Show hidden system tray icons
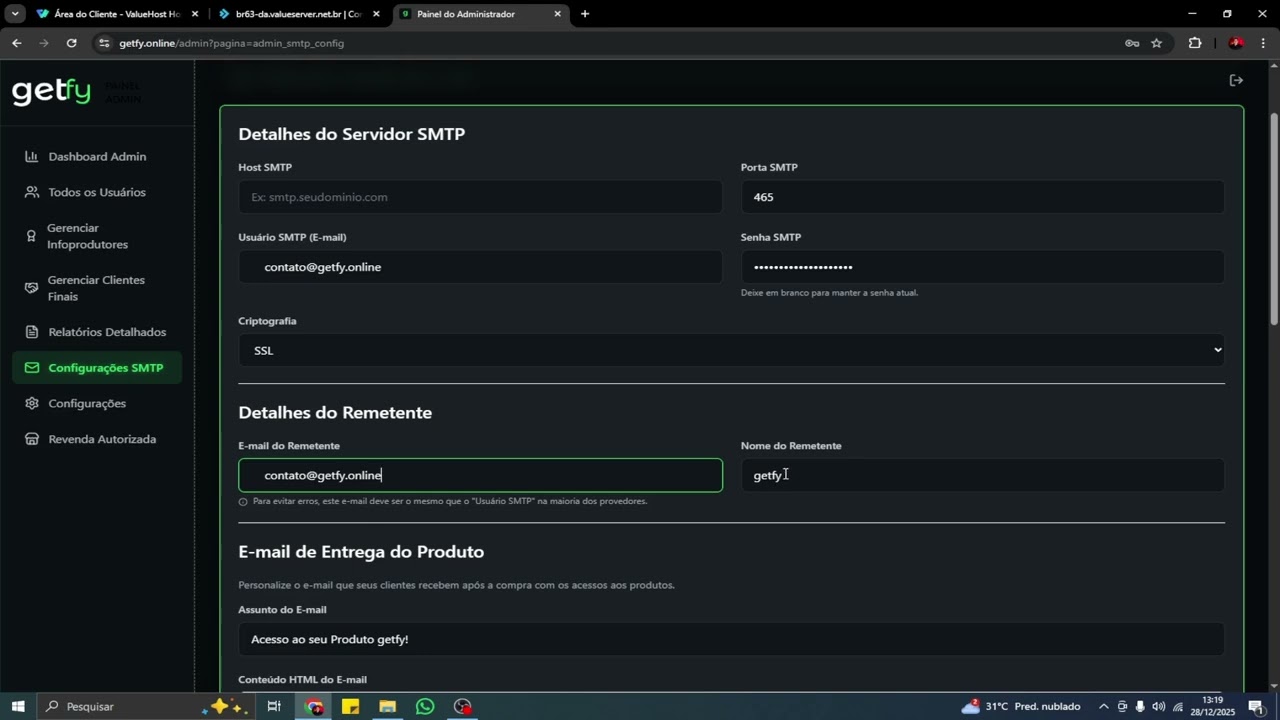1280x720 pixels. pos(1103,706)
